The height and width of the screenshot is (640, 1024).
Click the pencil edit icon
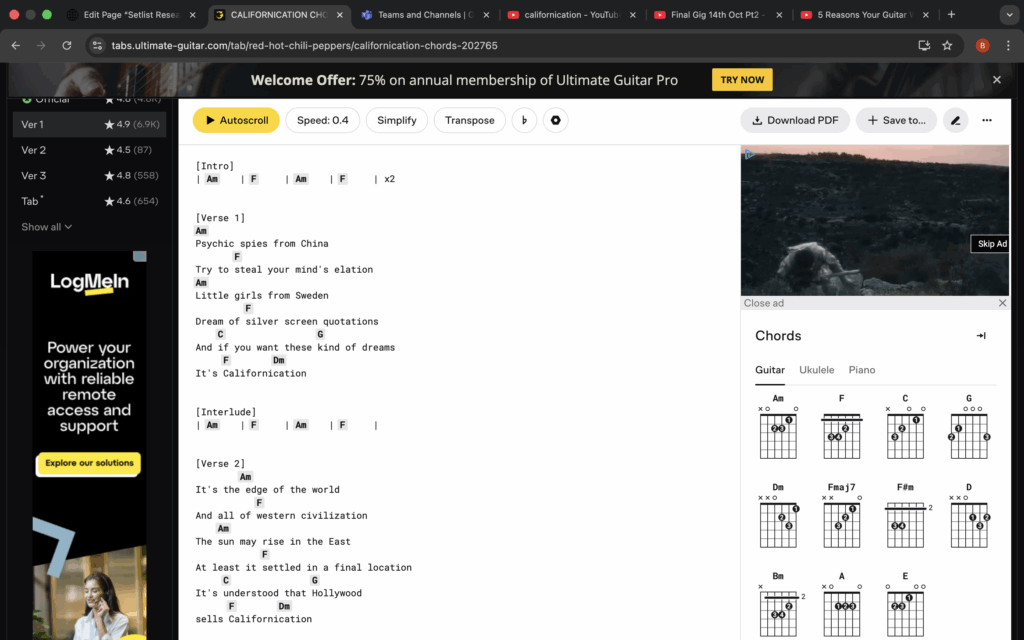(955, 120)
